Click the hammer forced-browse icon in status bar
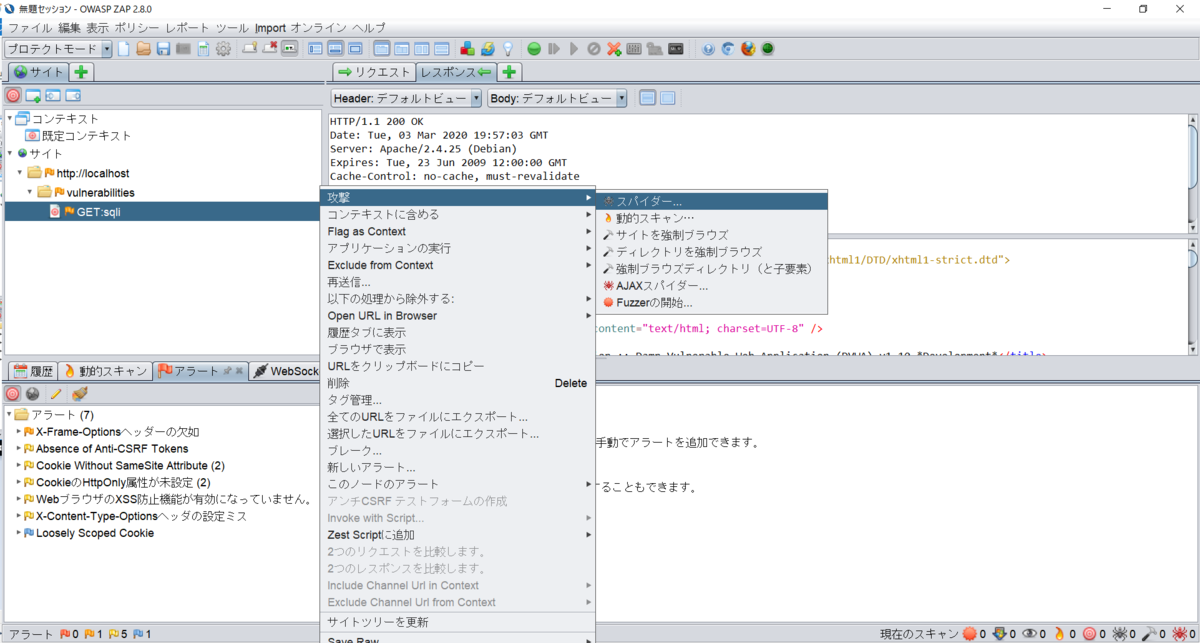Viewport: 1200px width, 643px height. coord(1148,634)
